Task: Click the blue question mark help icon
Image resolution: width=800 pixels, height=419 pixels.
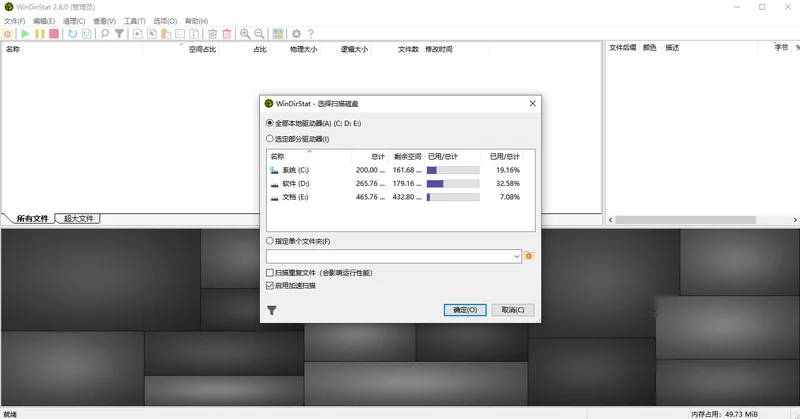Action: point(310,34)
